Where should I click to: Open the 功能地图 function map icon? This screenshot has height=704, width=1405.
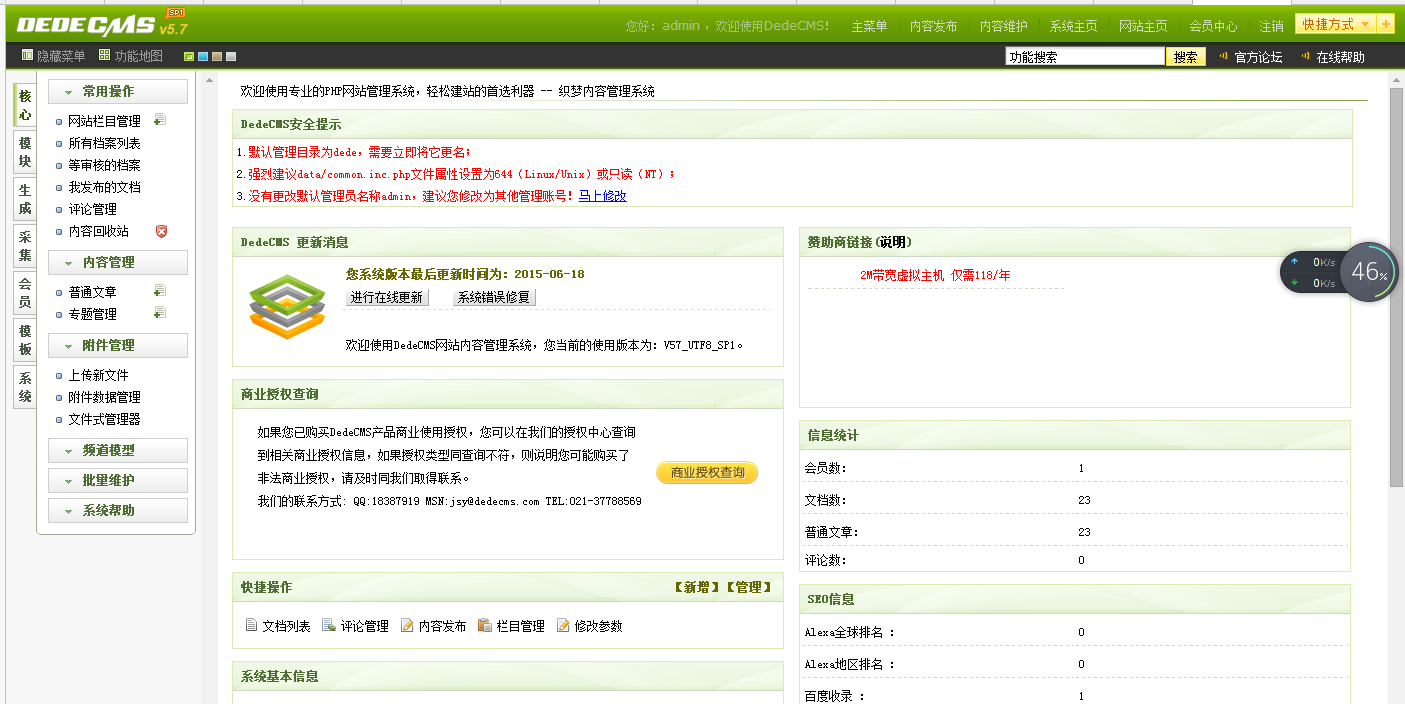click(x=105, y=55)
